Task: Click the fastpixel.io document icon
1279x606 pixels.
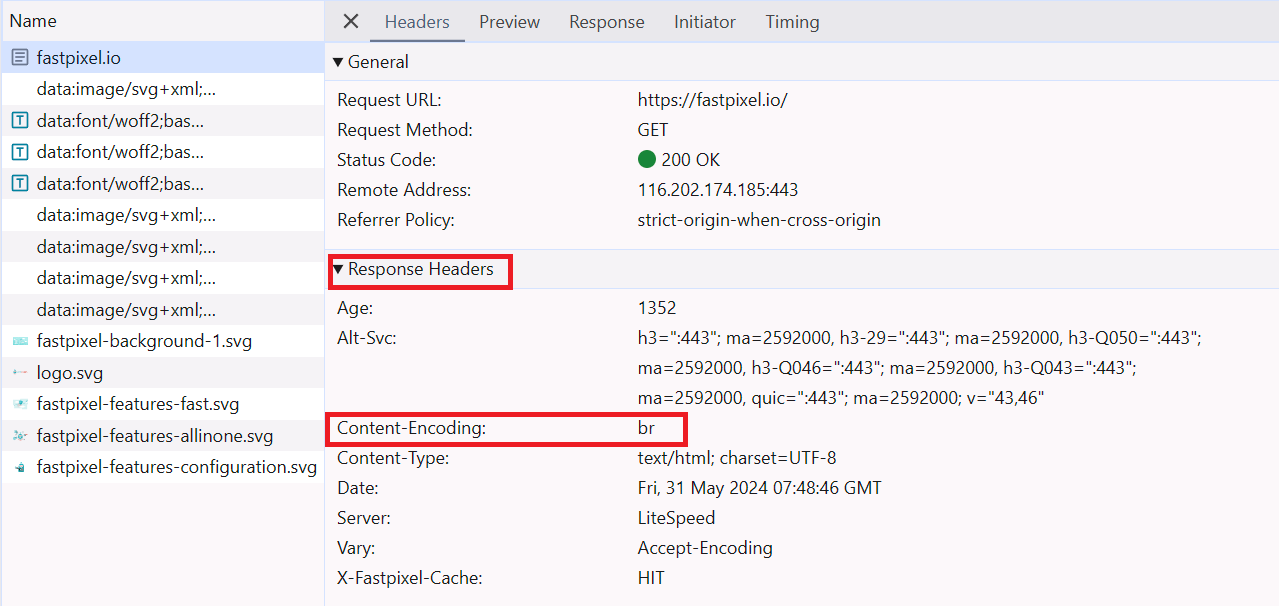Action: pyautogui.click(x=20, y=58)
